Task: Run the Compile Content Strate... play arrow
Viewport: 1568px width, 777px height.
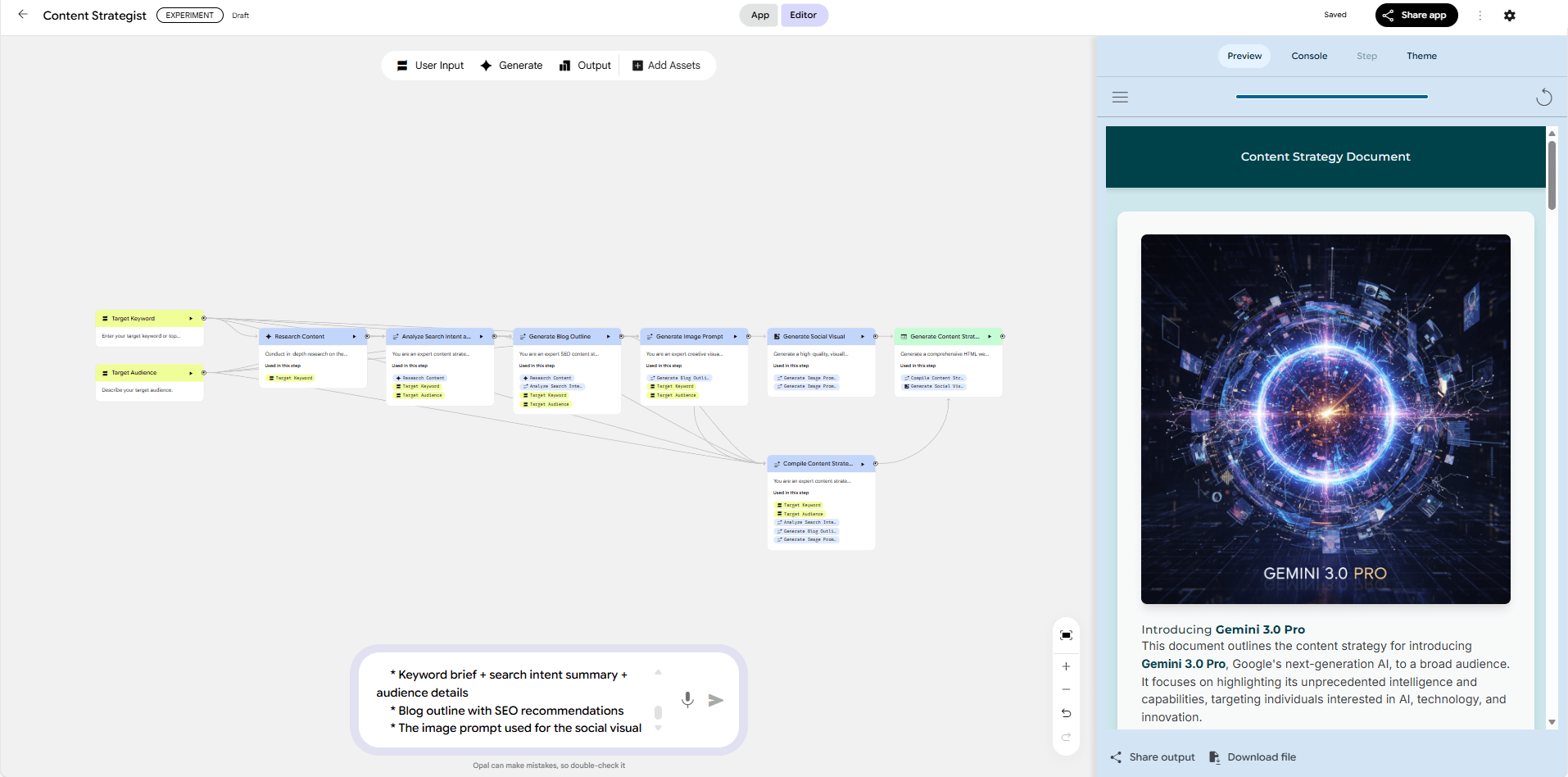Action: tap(863, 464)
